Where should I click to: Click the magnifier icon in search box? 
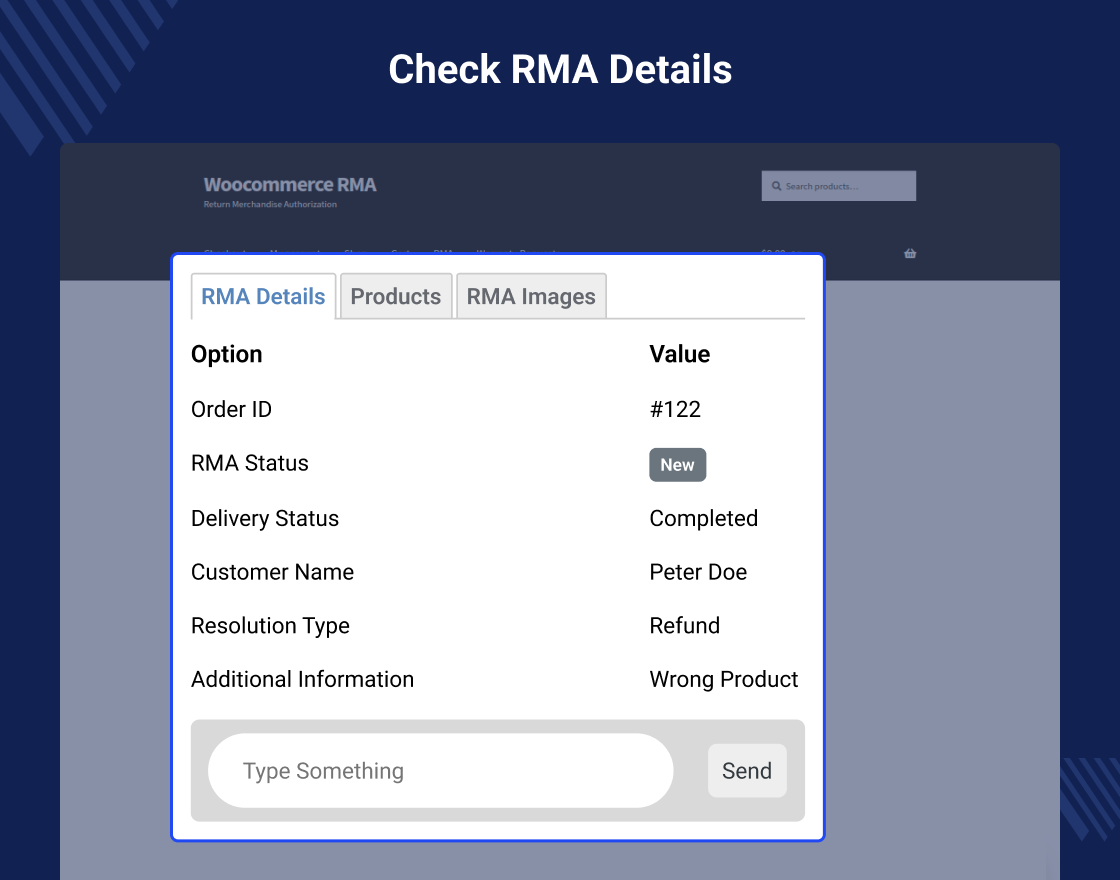(x=776, y=186)
